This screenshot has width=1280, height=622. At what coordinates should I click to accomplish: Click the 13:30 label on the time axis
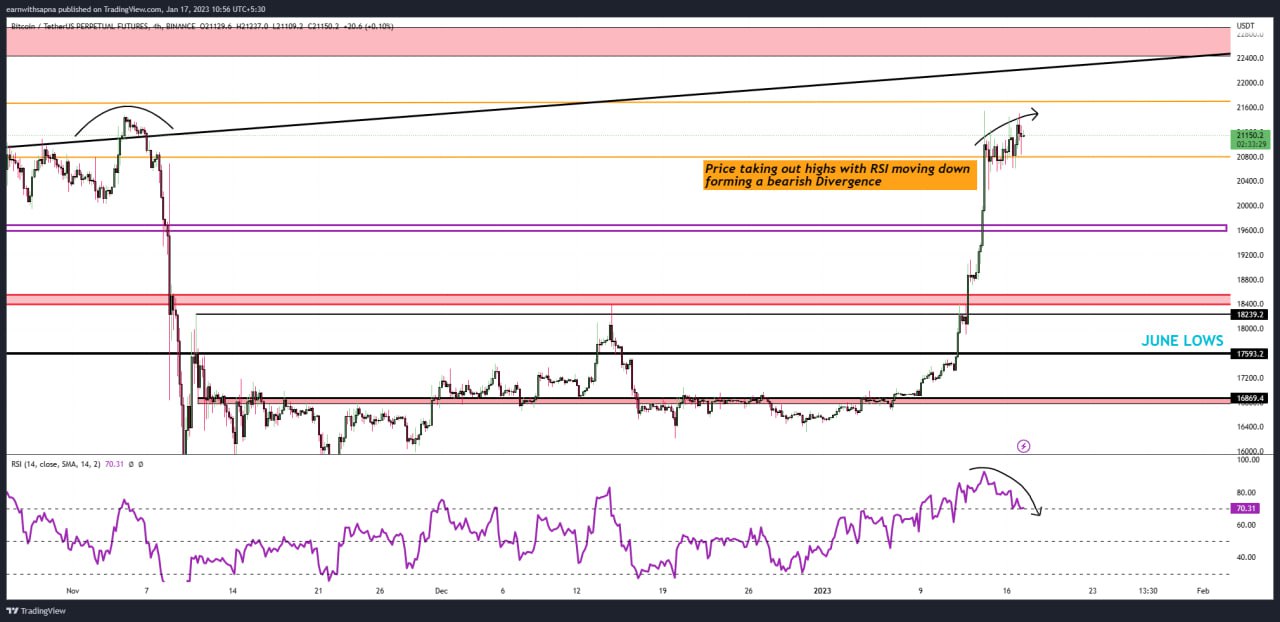(x=1148, y=590)
